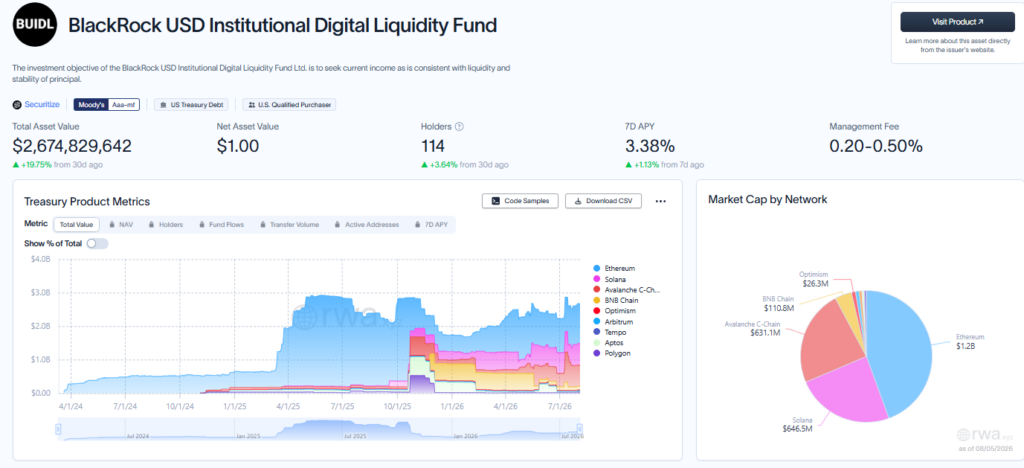Click the lock icon beside 7D APY metric
Image resolution: width=1024 pixels, height=468 pixels.
pos(419,225)
